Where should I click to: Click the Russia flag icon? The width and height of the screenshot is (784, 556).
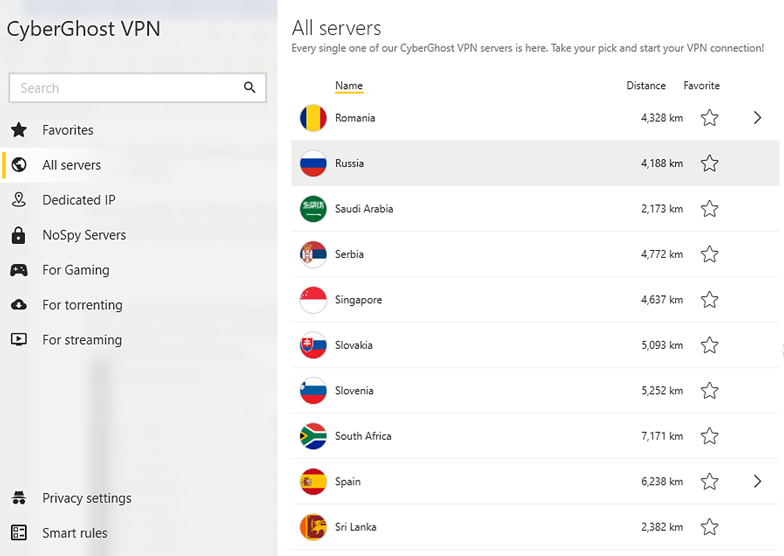coord(313,163)
